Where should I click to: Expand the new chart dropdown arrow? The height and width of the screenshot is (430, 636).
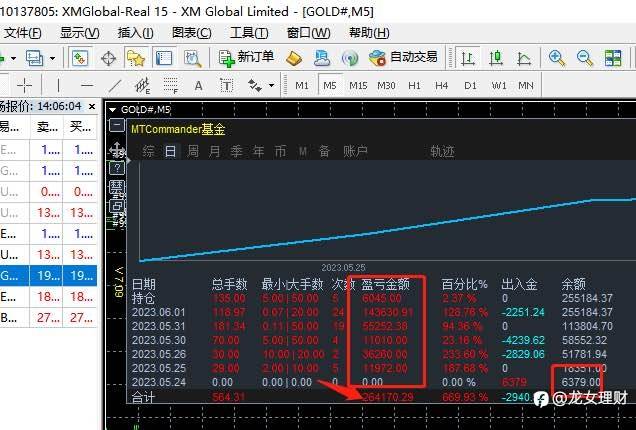[x=13, y=58]
